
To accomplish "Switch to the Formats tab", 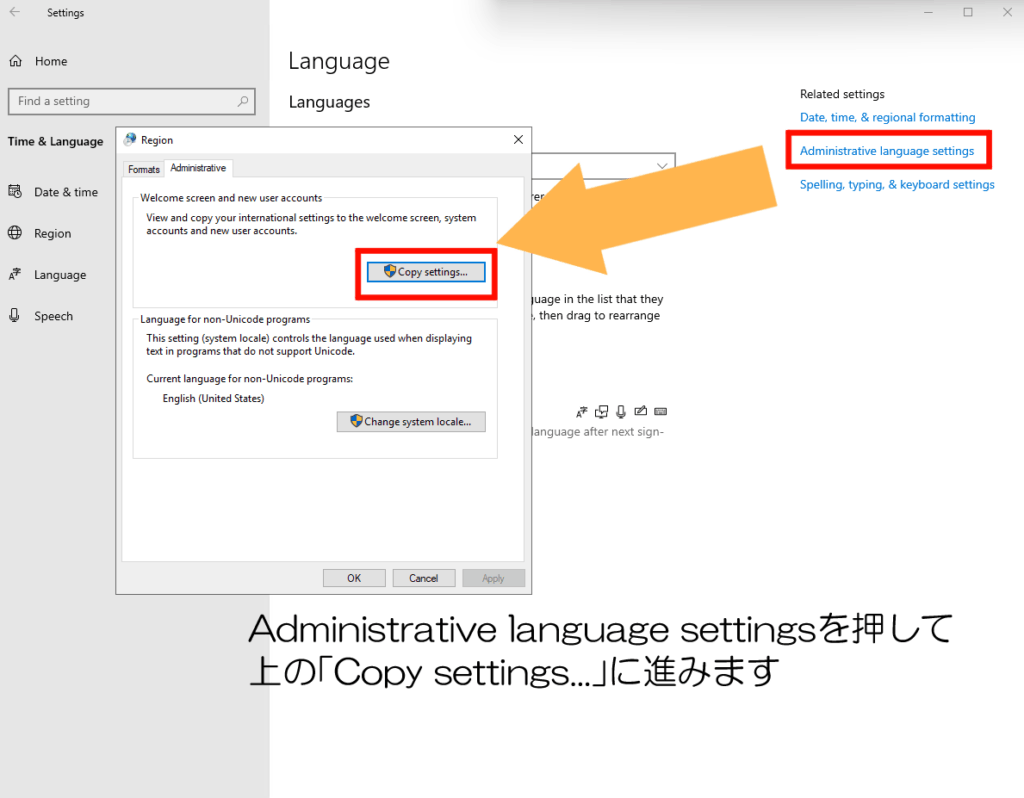I will (x=144, y=169).
